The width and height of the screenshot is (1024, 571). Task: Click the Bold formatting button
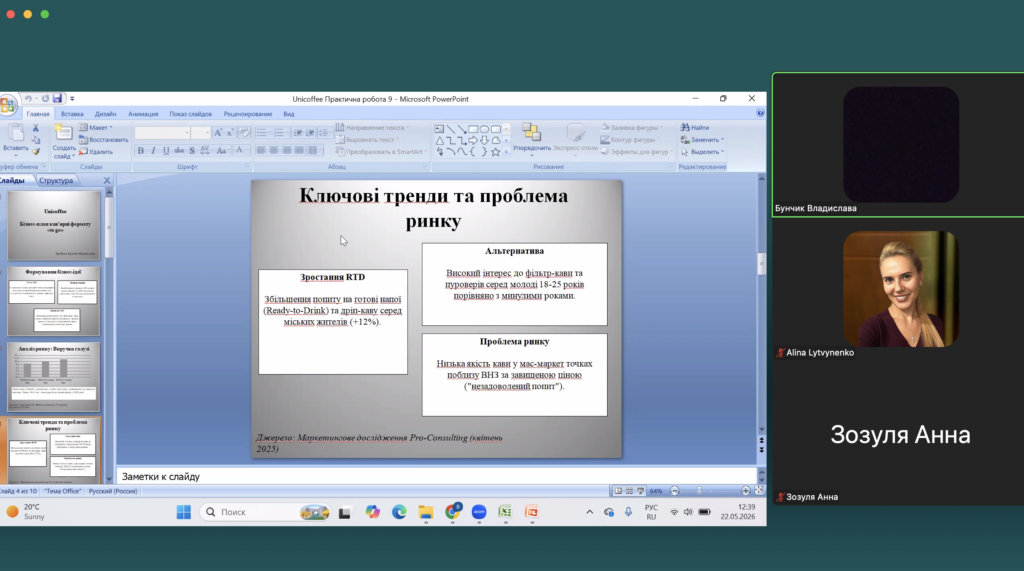(140, 151)
